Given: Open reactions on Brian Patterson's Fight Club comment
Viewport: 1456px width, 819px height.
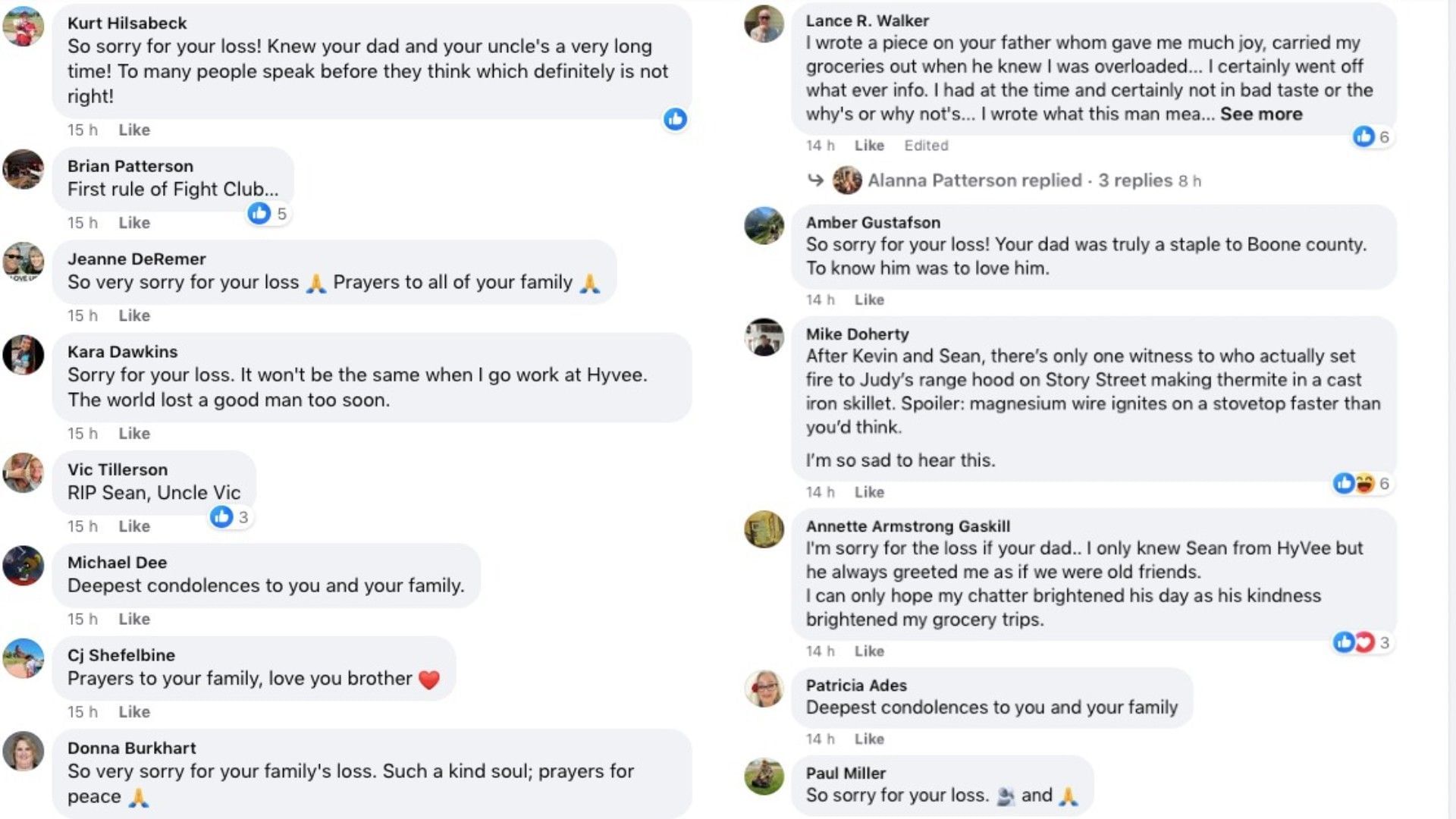Looking at the screenshot, I should 268,214.
